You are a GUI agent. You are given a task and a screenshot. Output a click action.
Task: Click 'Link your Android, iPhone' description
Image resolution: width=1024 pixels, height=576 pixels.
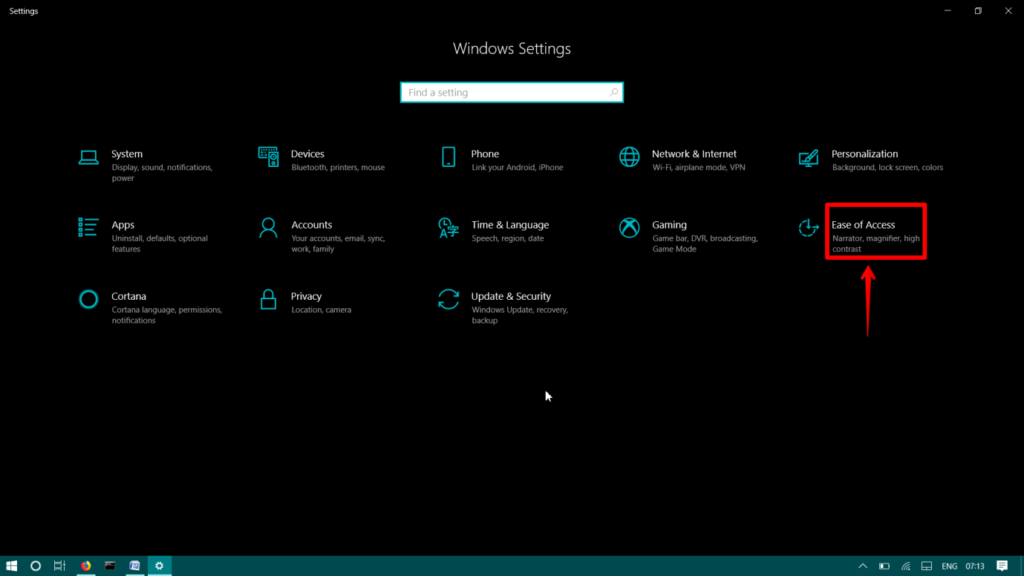pos(517,167)
